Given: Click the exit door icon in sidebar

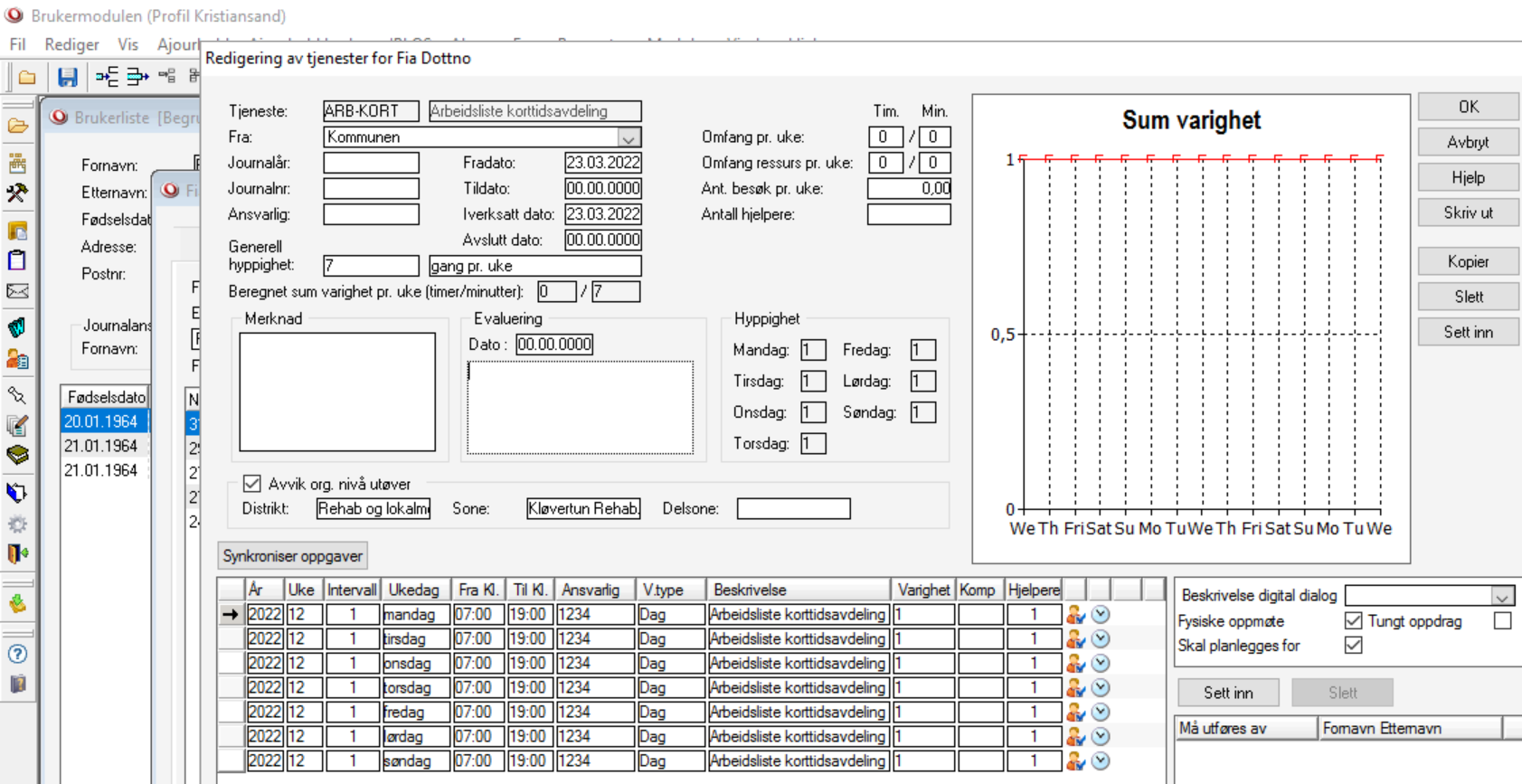Looking at the screenshot, I should [x=17, y=553].
